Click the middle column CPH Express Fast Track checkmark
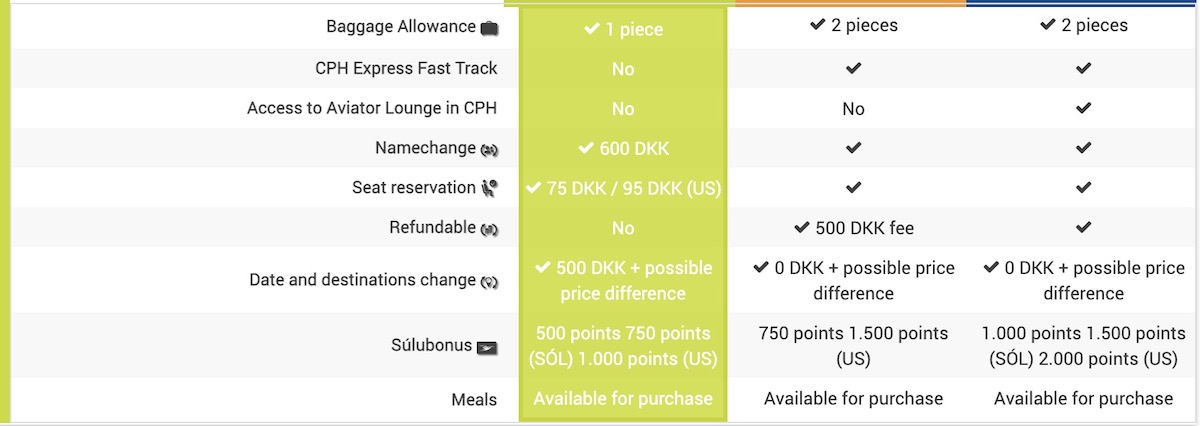The image size is (1200, 426). [x=853, y=69]
